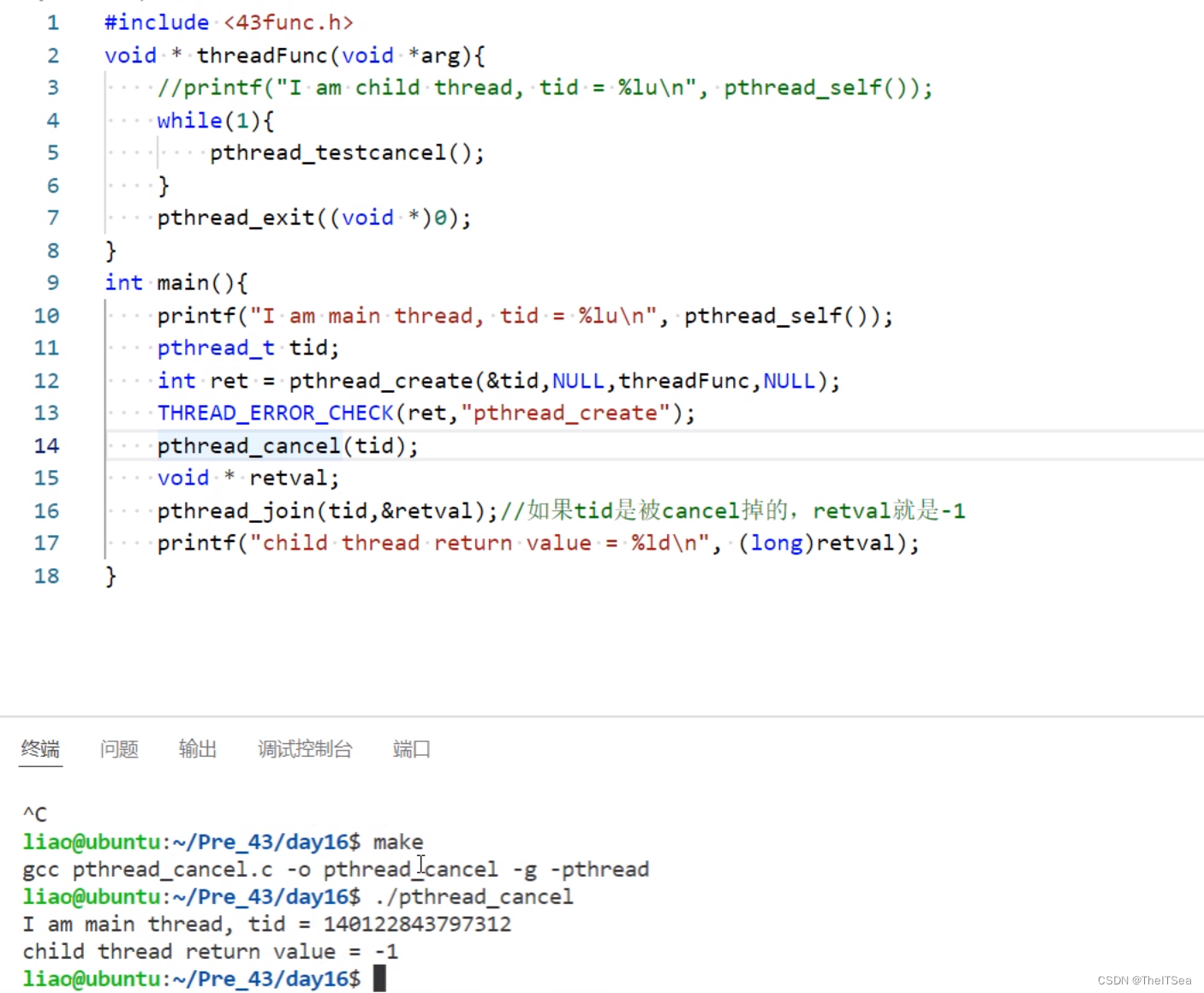Image resolution: width=1204 pixels, height=993 pixels.
Task: Open the 输出 output tab
Action: click(198, 749)
